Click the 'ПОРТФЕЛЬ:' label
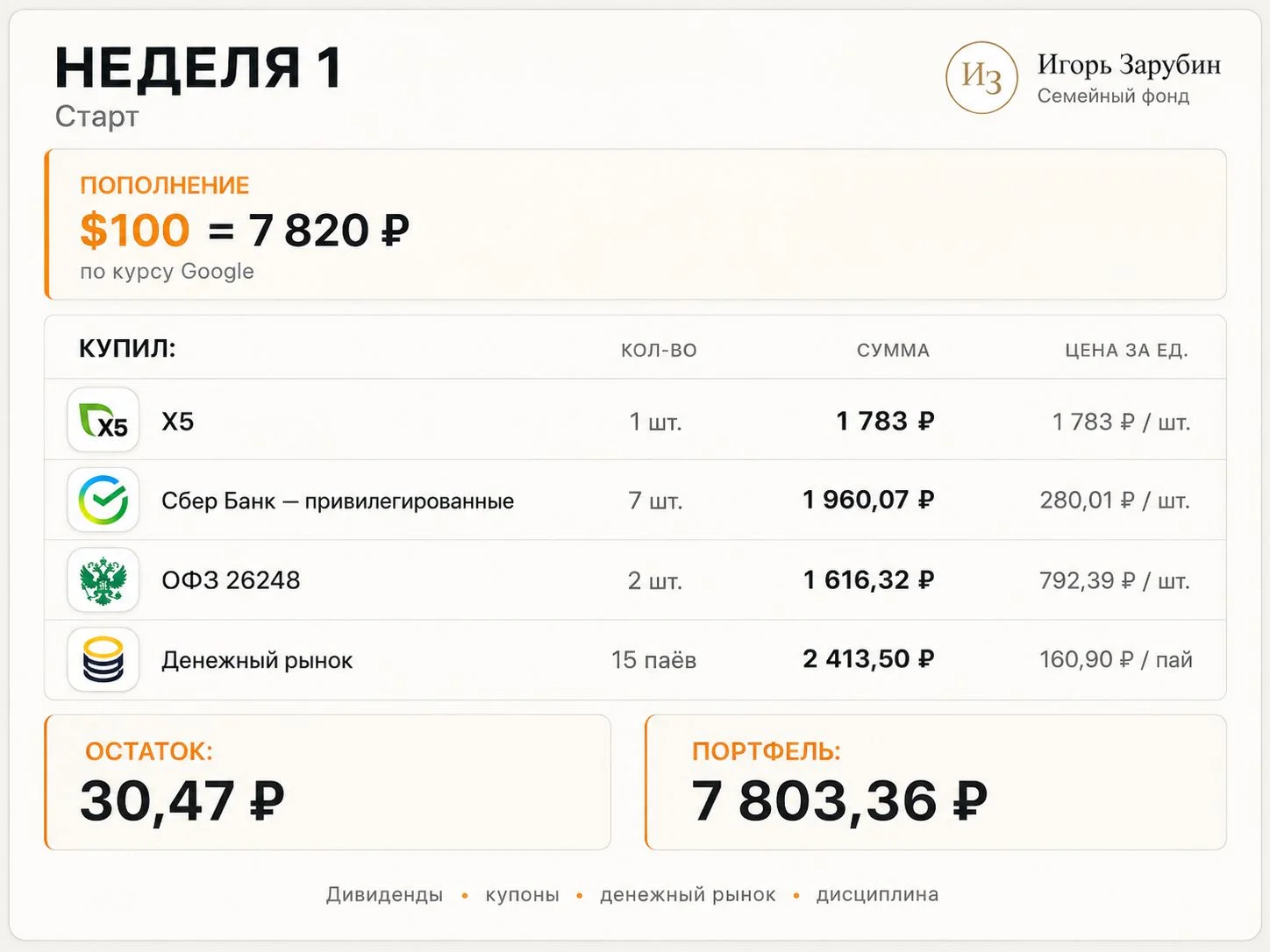 point(766,751)
